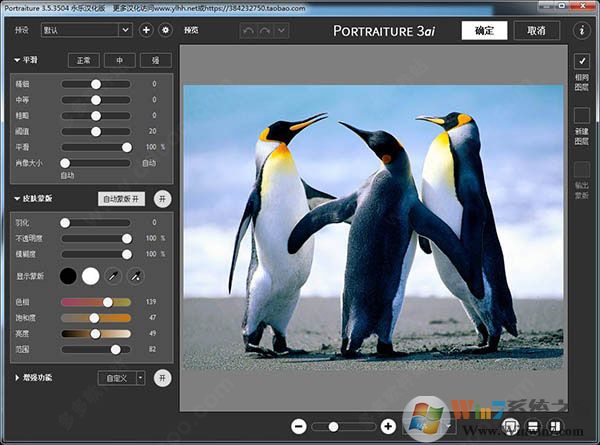The width and height of the screenshot is (600, 445).
Task: Click the 取消 cancel button
Action: 536,30
